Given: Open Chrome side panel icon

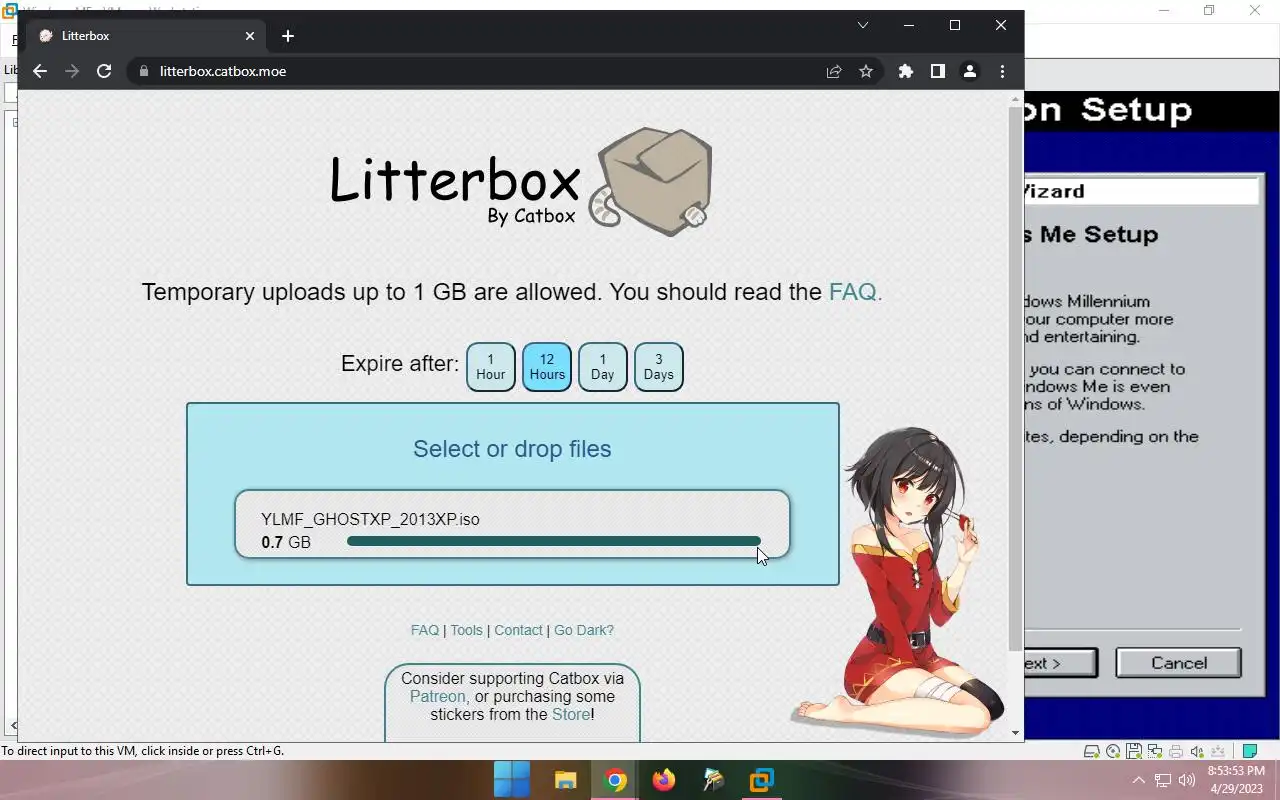Looking at the screenshot, I should coord(938,71).
